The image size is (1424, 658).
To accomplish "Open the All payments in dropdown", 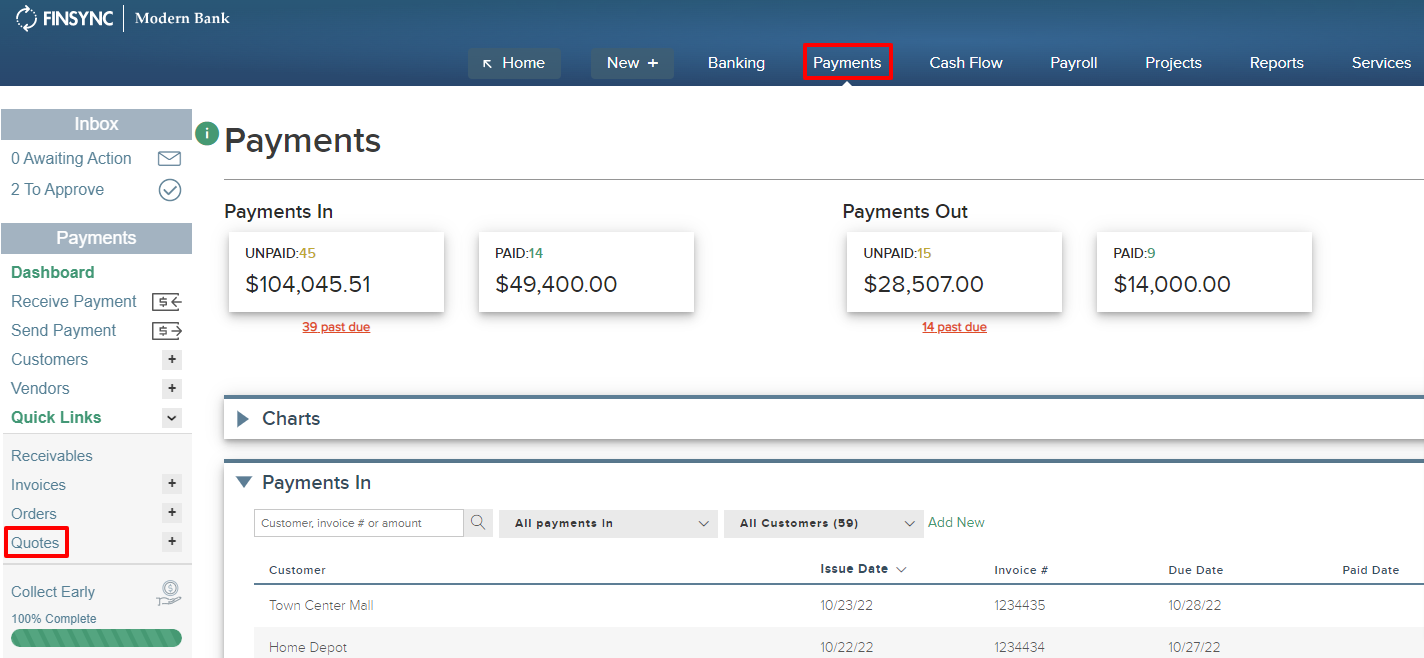I will pyautogui.click(x=608, y=523).
